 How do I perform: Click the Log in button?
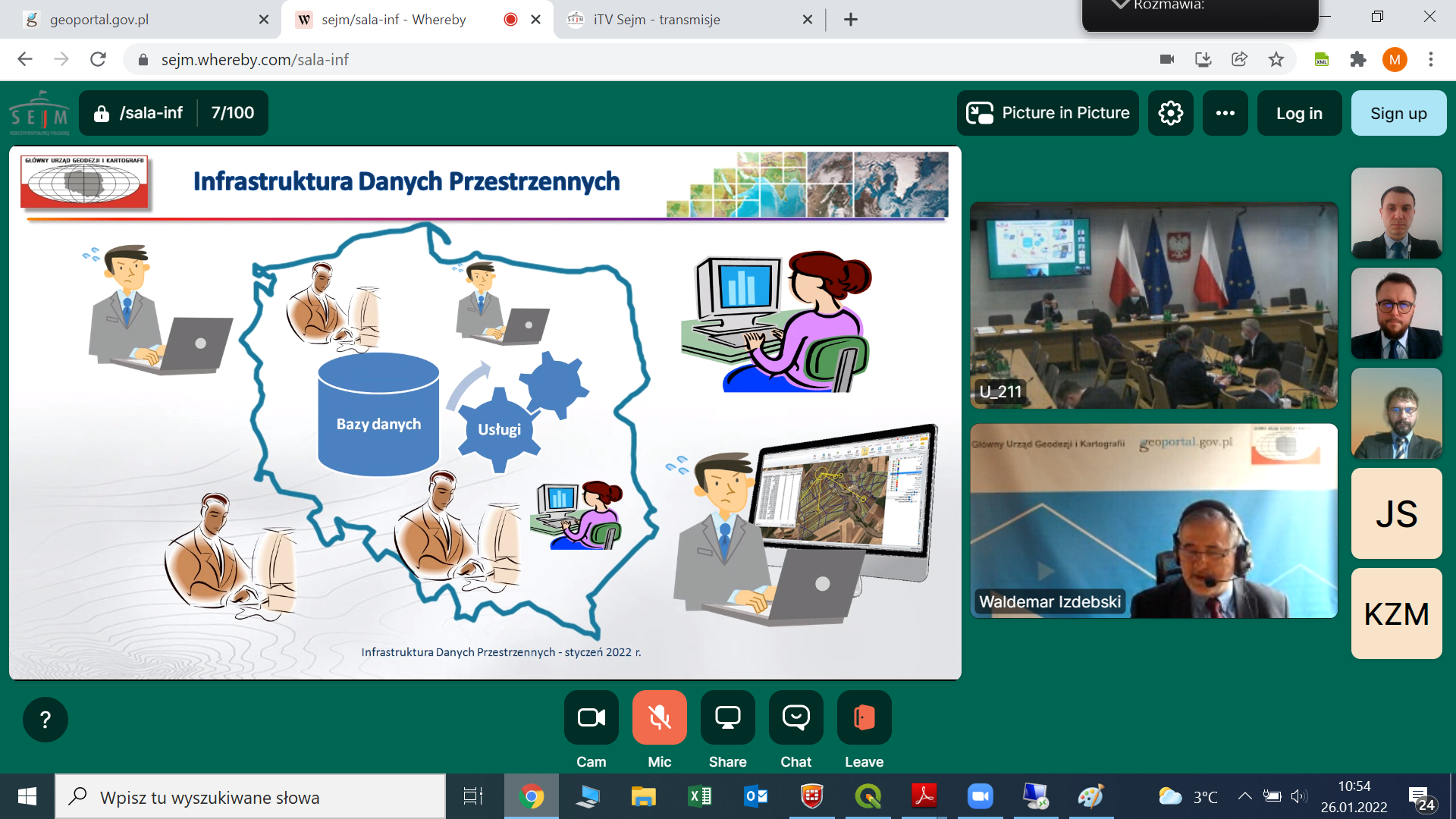click(1298, 112)
